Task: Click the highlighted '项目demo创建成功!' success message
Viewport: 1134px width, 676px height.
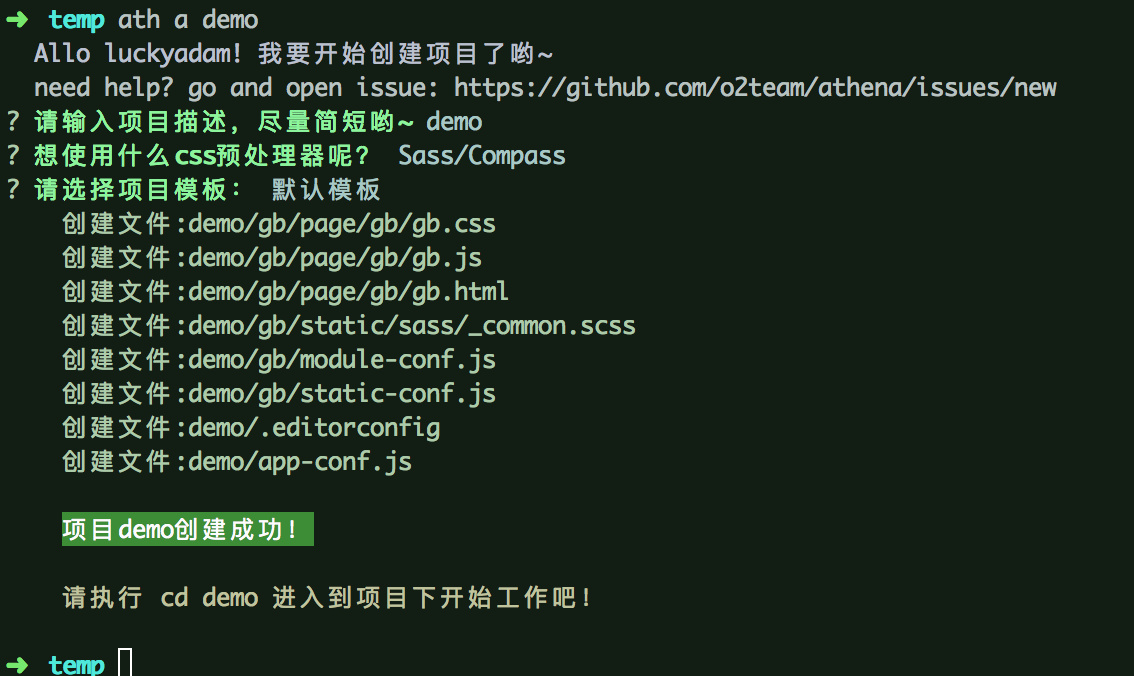Action: coord(187,530)
